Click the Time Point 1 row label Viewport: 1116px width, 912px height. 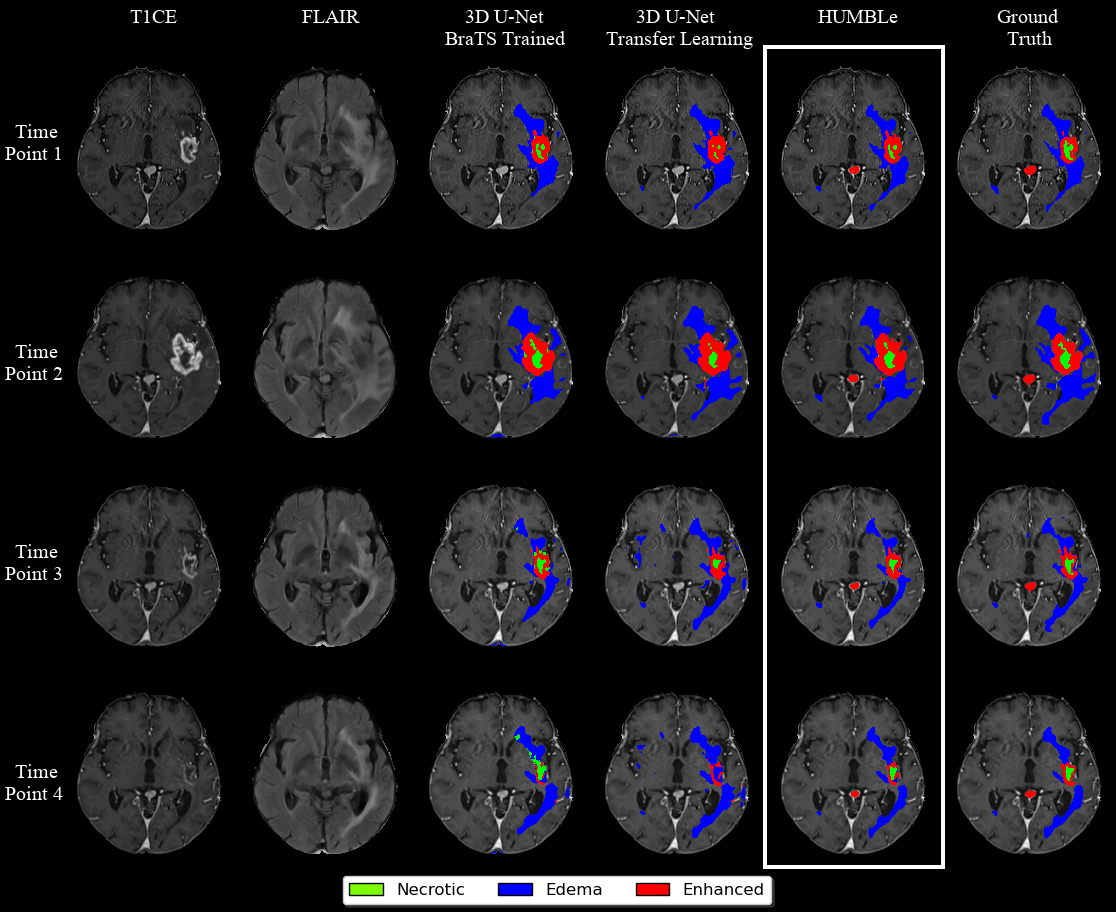click(x=37, y=142)
